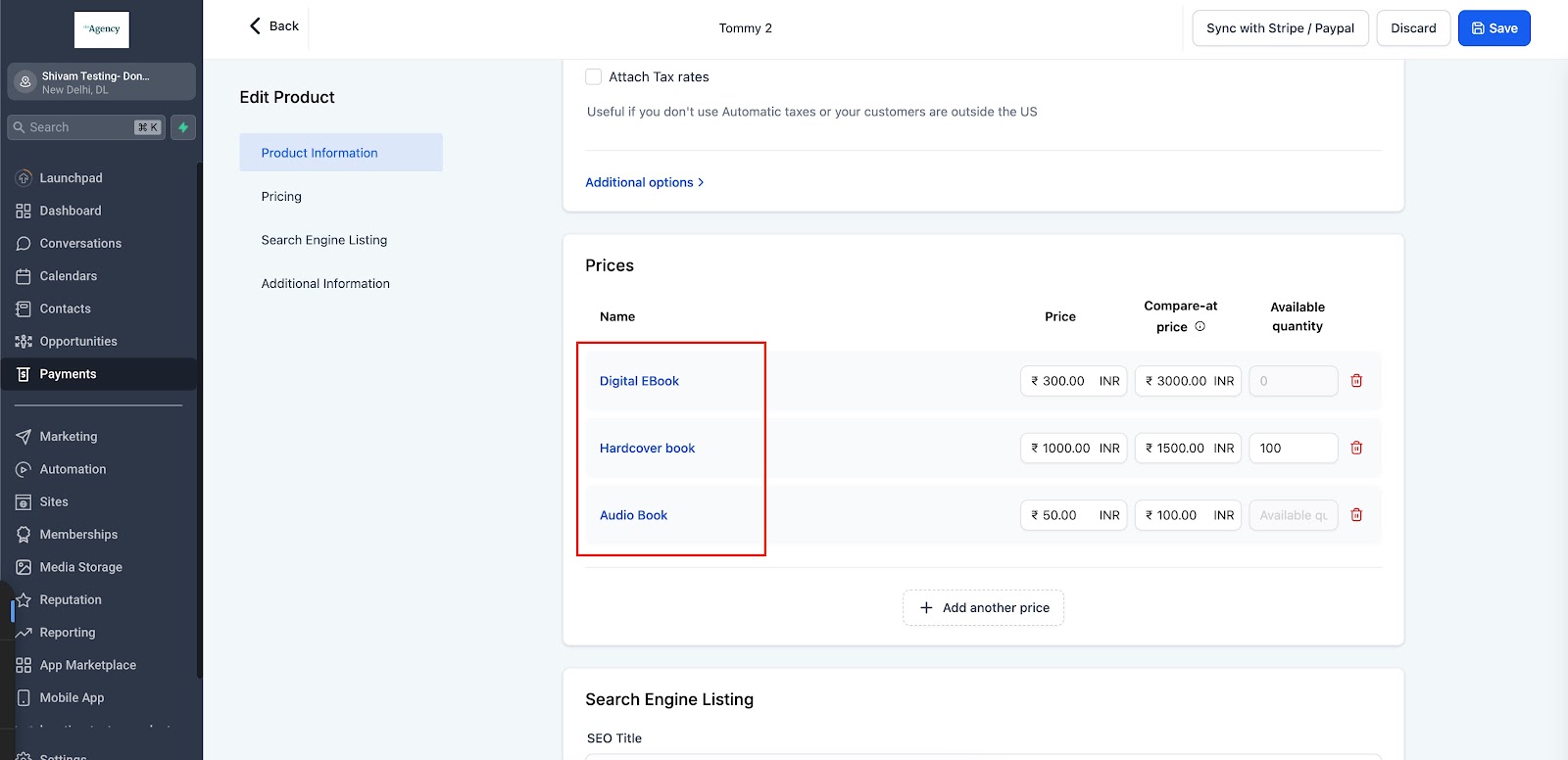
Task: Click the Reputation star icon
Action: 24,599
